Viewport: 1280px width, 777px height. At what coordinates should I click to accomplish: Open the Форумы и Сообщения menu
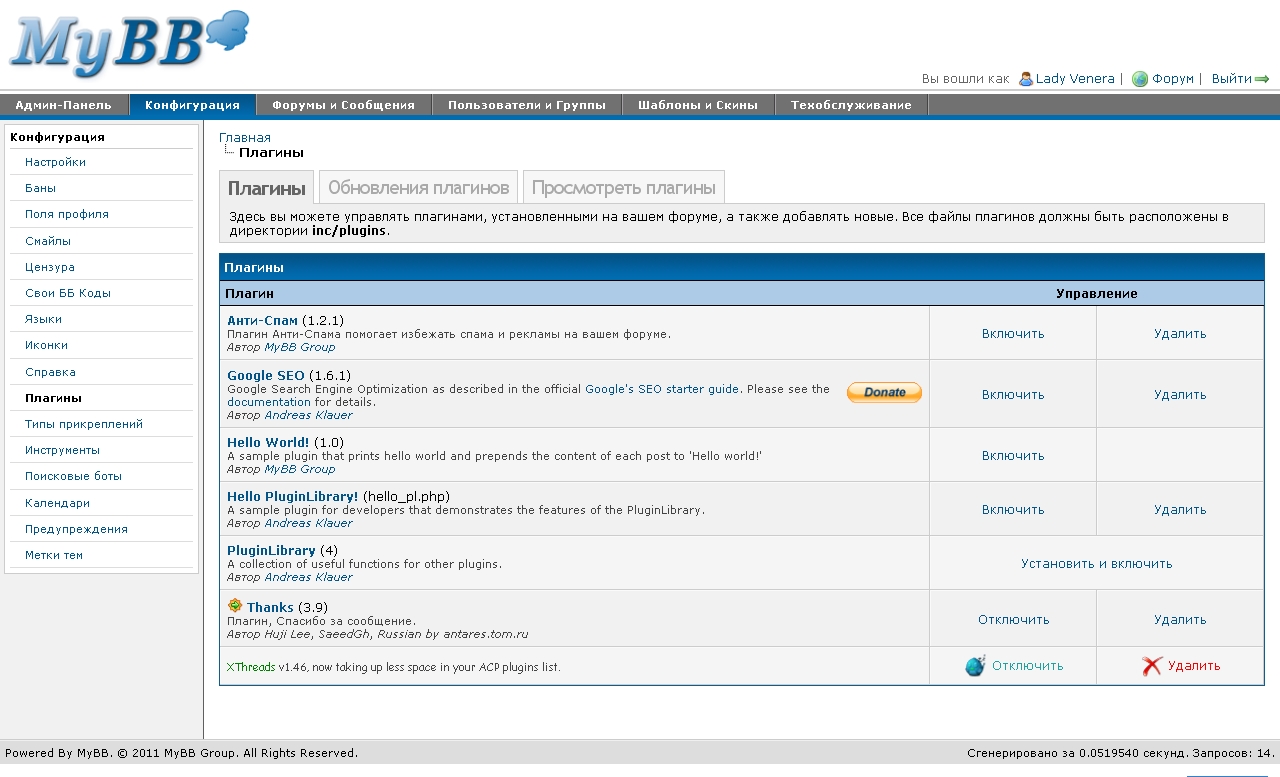tap(343, 105)
